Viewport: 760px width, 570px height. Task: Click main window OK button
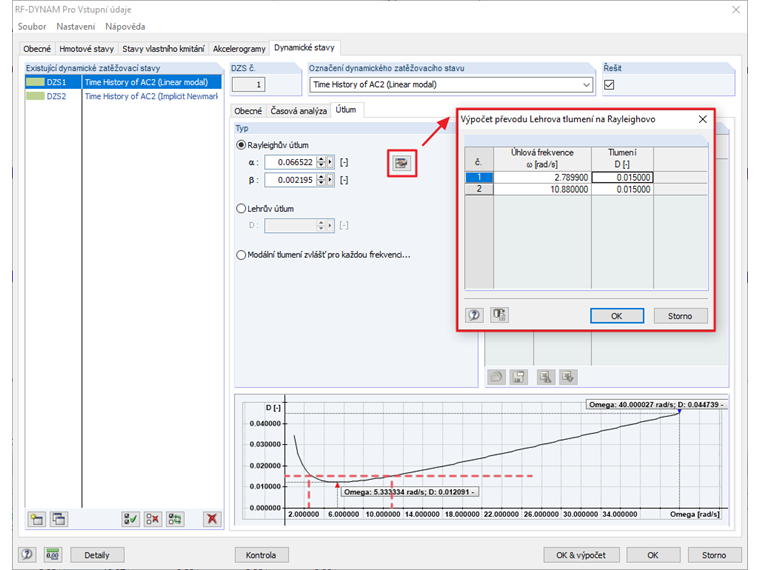(x=653, y=555)
